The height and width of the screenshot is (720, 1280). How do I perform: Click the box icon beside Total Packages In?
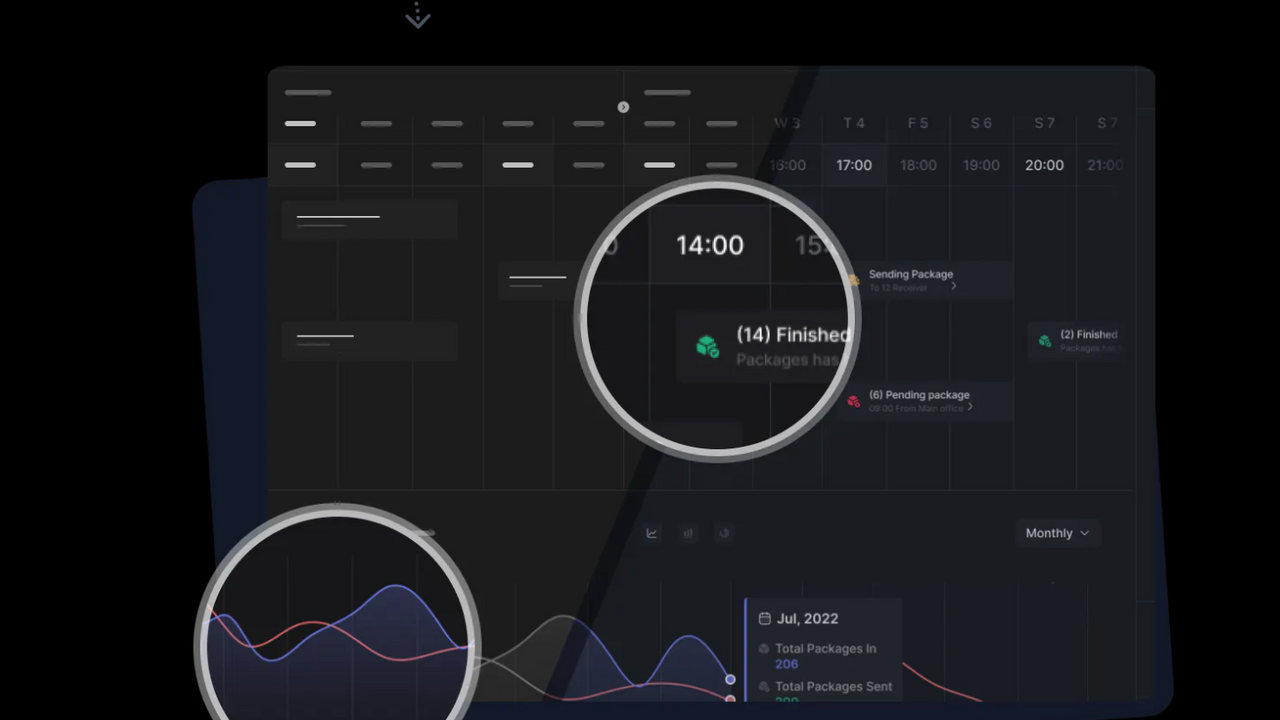765,649
